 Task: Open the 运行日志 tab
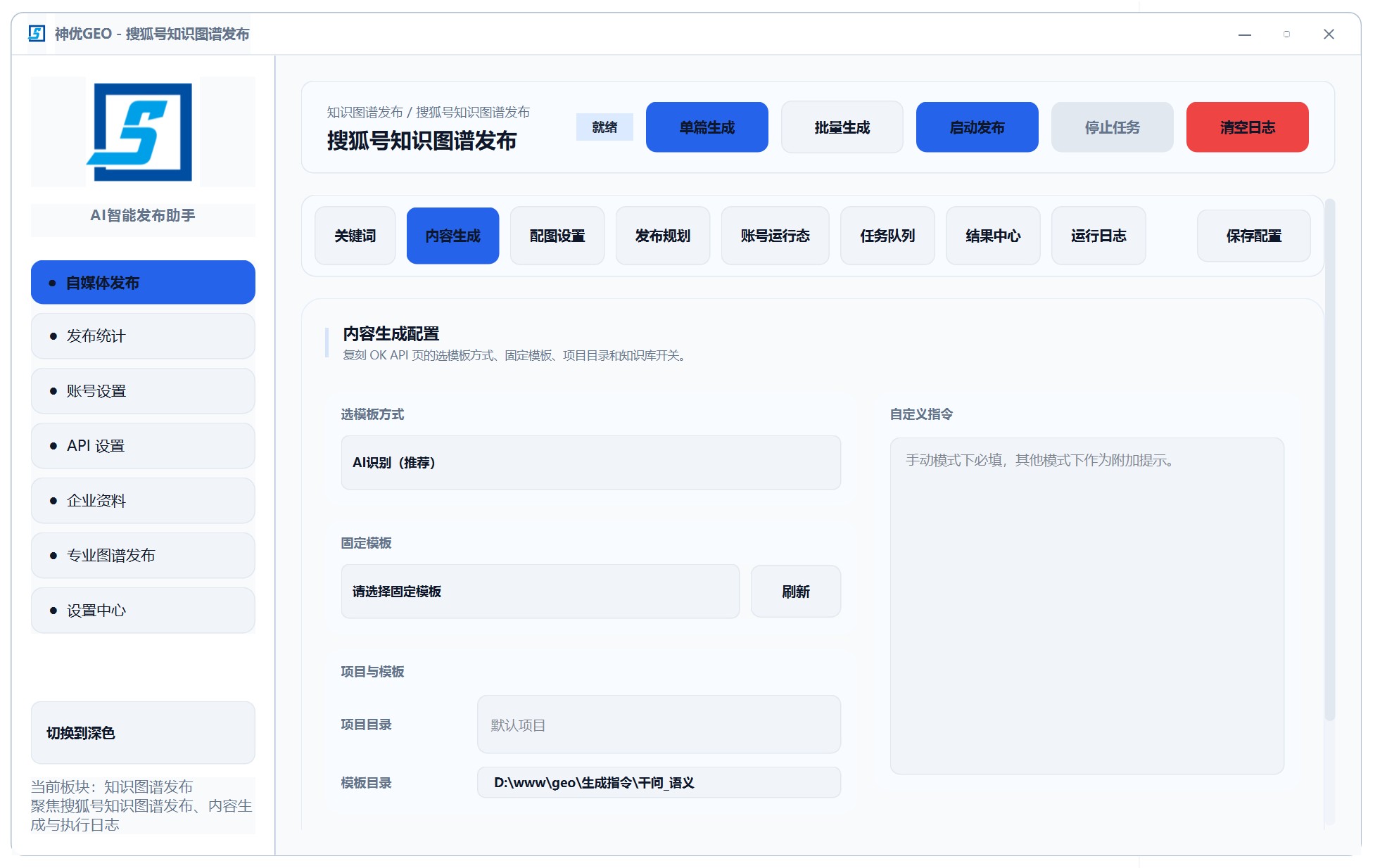pyautogui.click(x=1098, y=236)
